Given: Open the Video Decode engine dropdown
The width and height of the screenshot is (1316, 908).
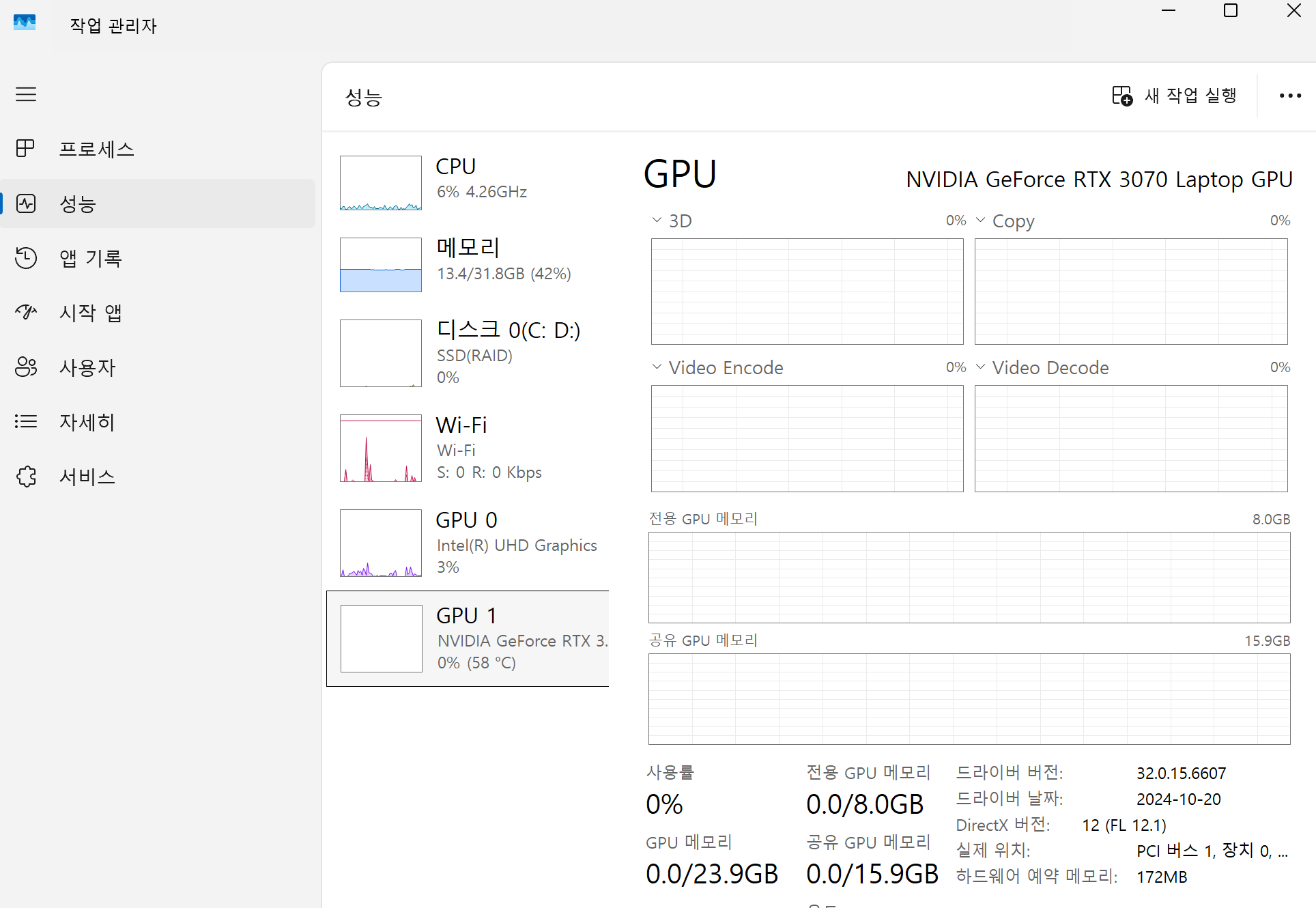Looking at the screenshot, I should click(981, 367).
